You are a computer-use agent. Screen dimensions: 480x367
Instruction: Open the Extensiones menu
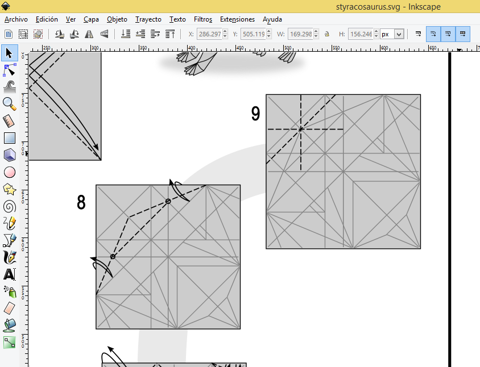point(237,19)
